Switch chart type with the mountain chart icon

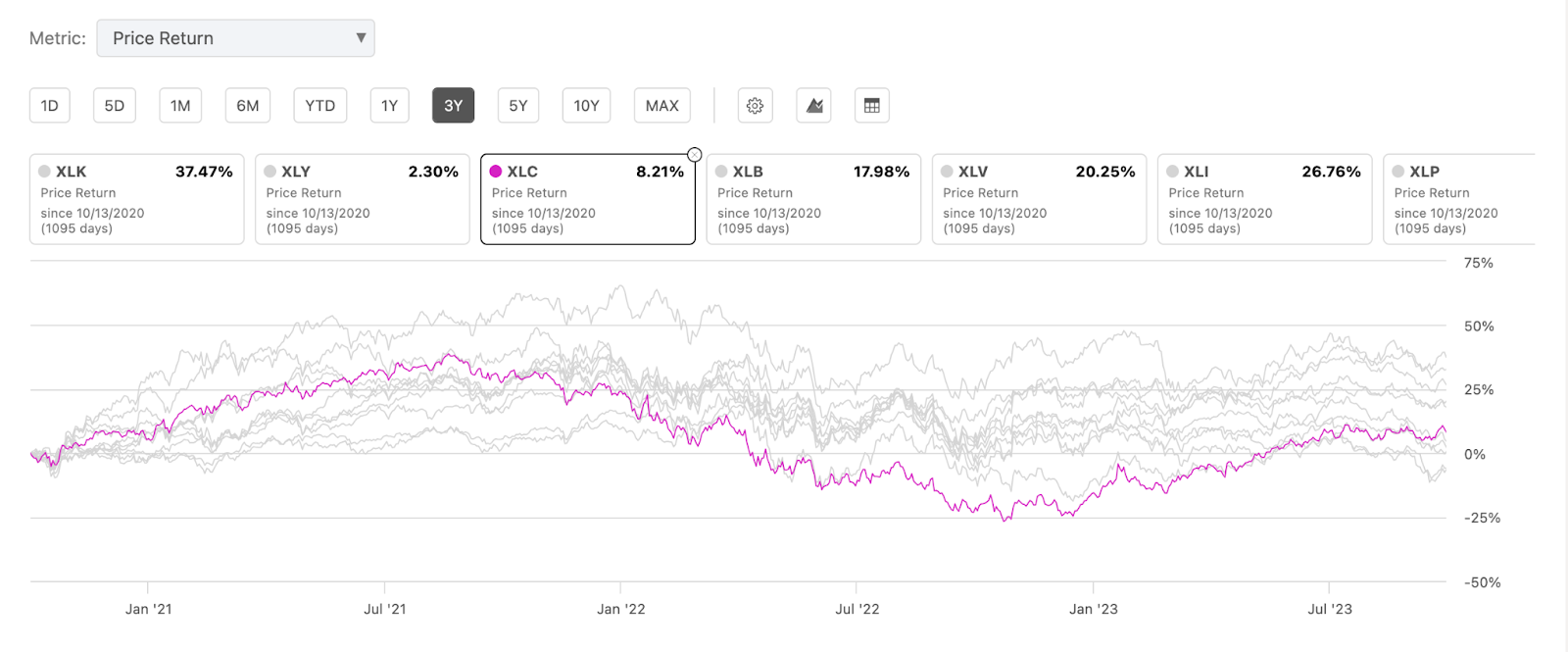pyautogui.click(x=813, y=106)
